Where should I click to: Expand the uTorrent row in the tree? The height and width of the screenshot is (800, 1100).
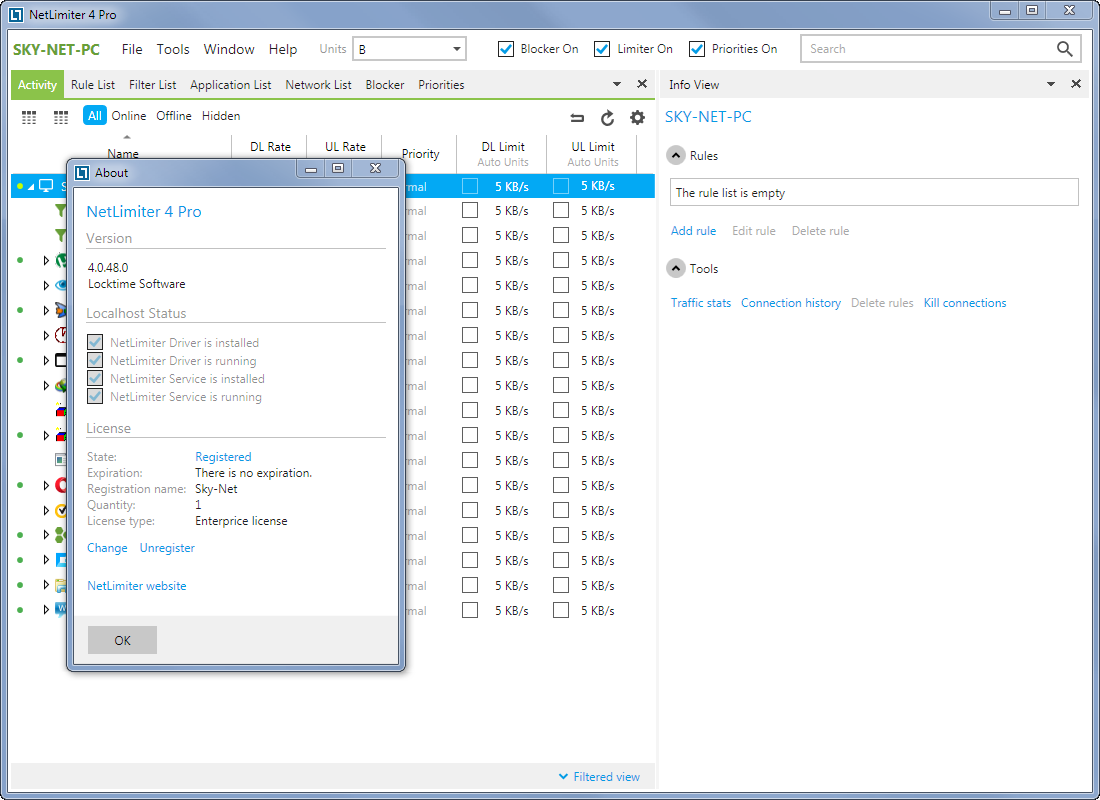click(46, 260)
